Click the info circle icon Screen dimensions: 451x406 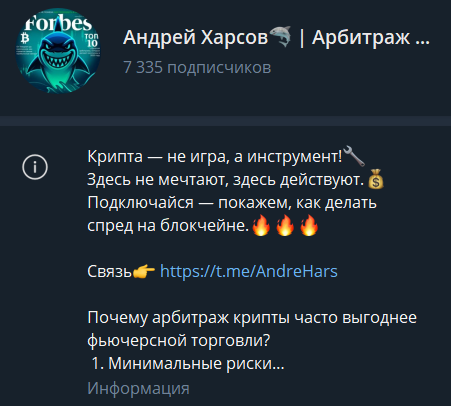35,167
